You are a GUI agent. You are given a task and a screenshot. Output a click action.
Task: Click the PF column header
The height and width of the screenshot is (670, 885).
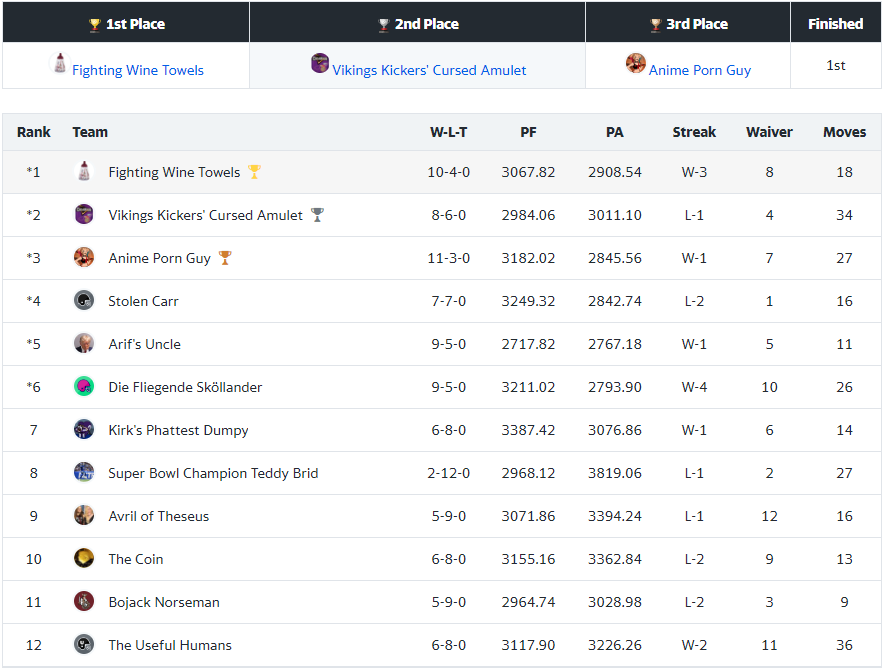(528, 132)
